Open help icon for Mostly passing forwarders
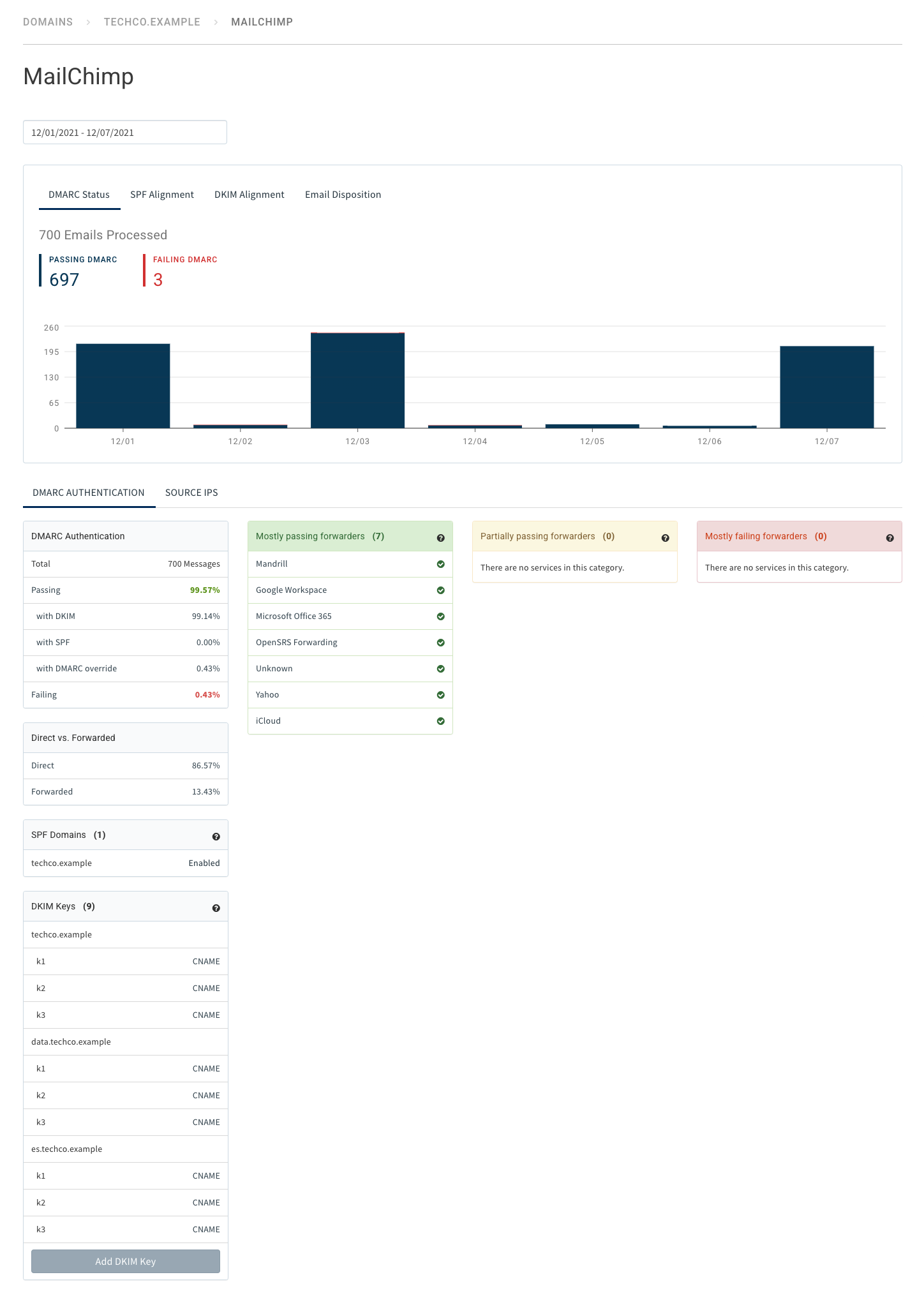This screenshot has width=924, height=1291. coord(440,538)
